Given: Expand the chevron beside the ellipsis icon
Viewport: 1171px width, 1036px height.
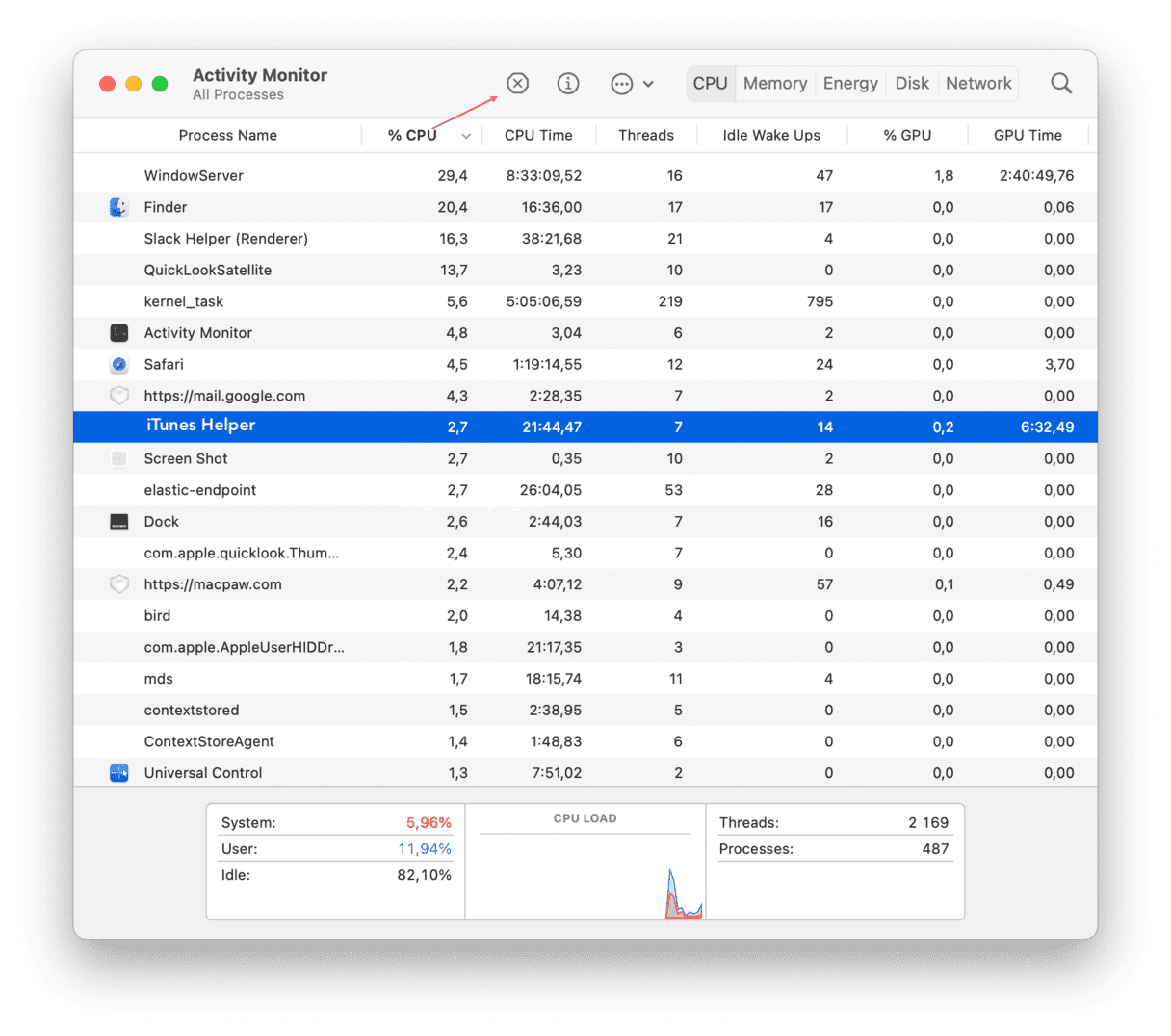Looking at the screenshot, I should [649, 84].
